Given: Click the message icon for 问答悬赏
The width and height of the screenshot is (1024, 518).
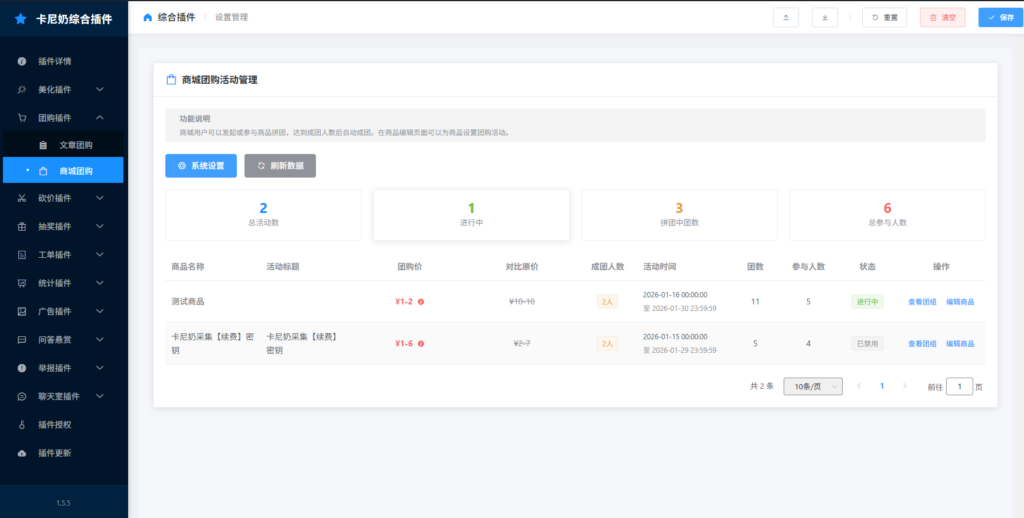Looking at the screenshot, I should pyautogui.click(x=22, y=340).
